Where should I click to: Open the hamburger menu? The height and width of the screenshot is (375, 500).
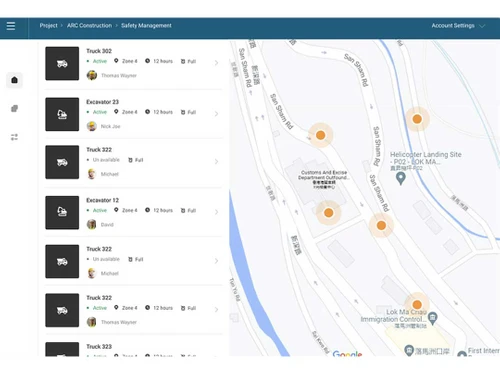tap(11, 26)
